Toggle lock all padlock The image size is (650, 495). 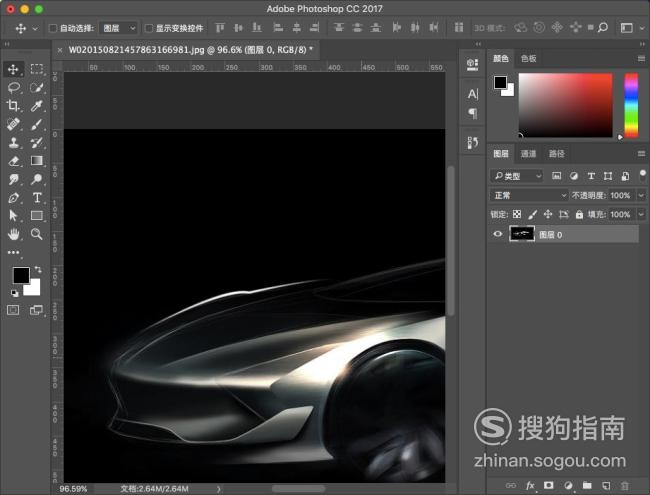[579, 214]
